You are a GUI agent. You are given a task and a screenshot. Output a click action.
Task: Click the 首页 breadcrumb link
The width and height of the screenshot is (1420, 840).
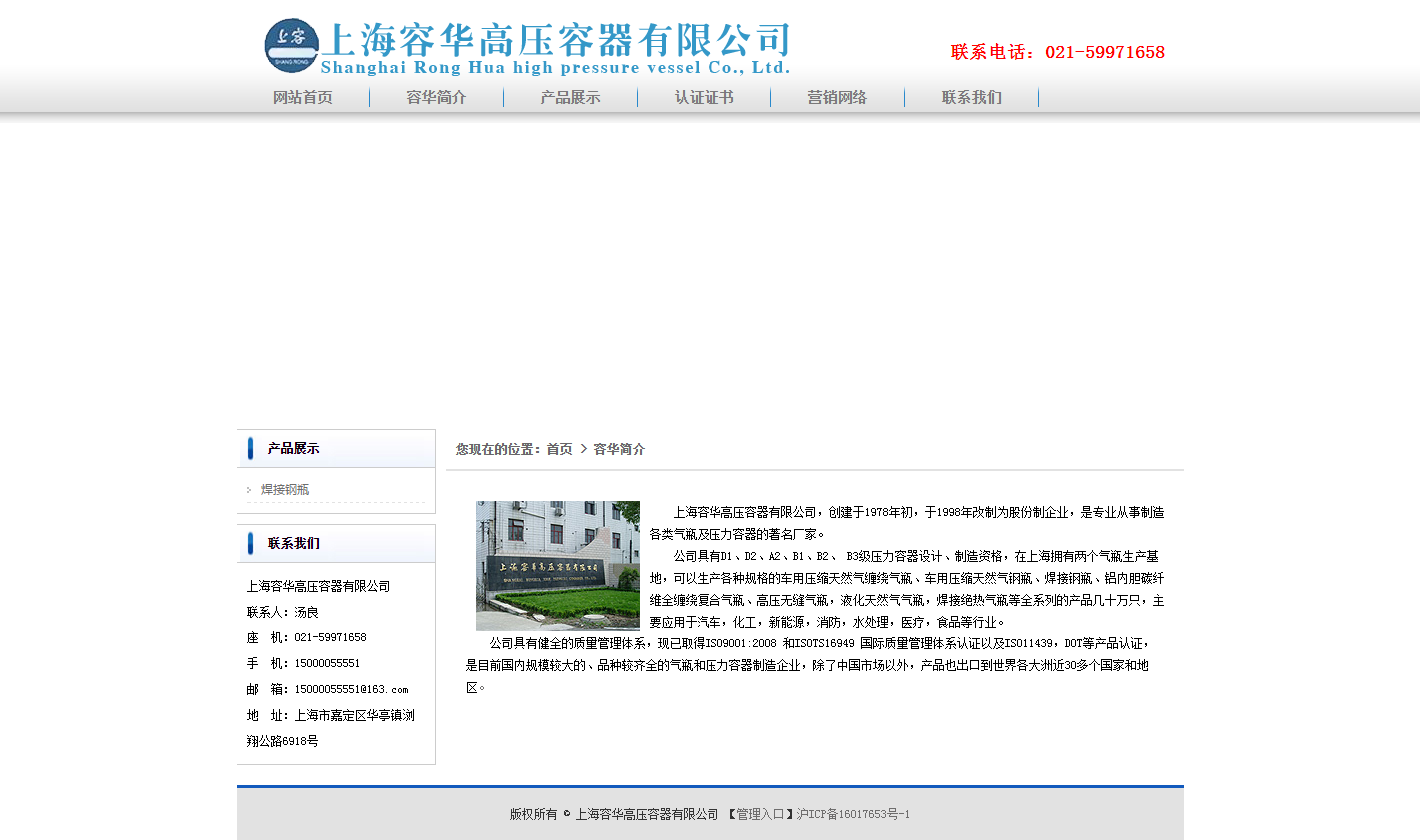(x=559, y=450)
